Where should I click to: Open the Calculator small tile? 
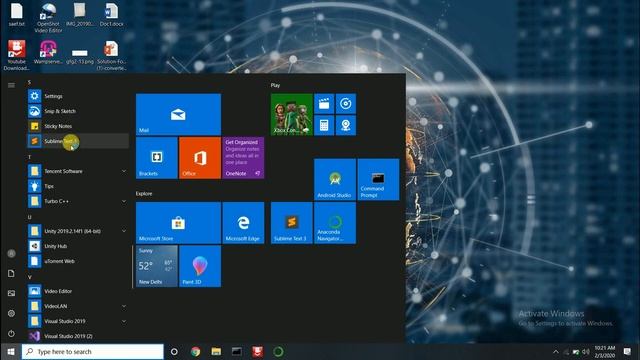[x=324, y=125]
